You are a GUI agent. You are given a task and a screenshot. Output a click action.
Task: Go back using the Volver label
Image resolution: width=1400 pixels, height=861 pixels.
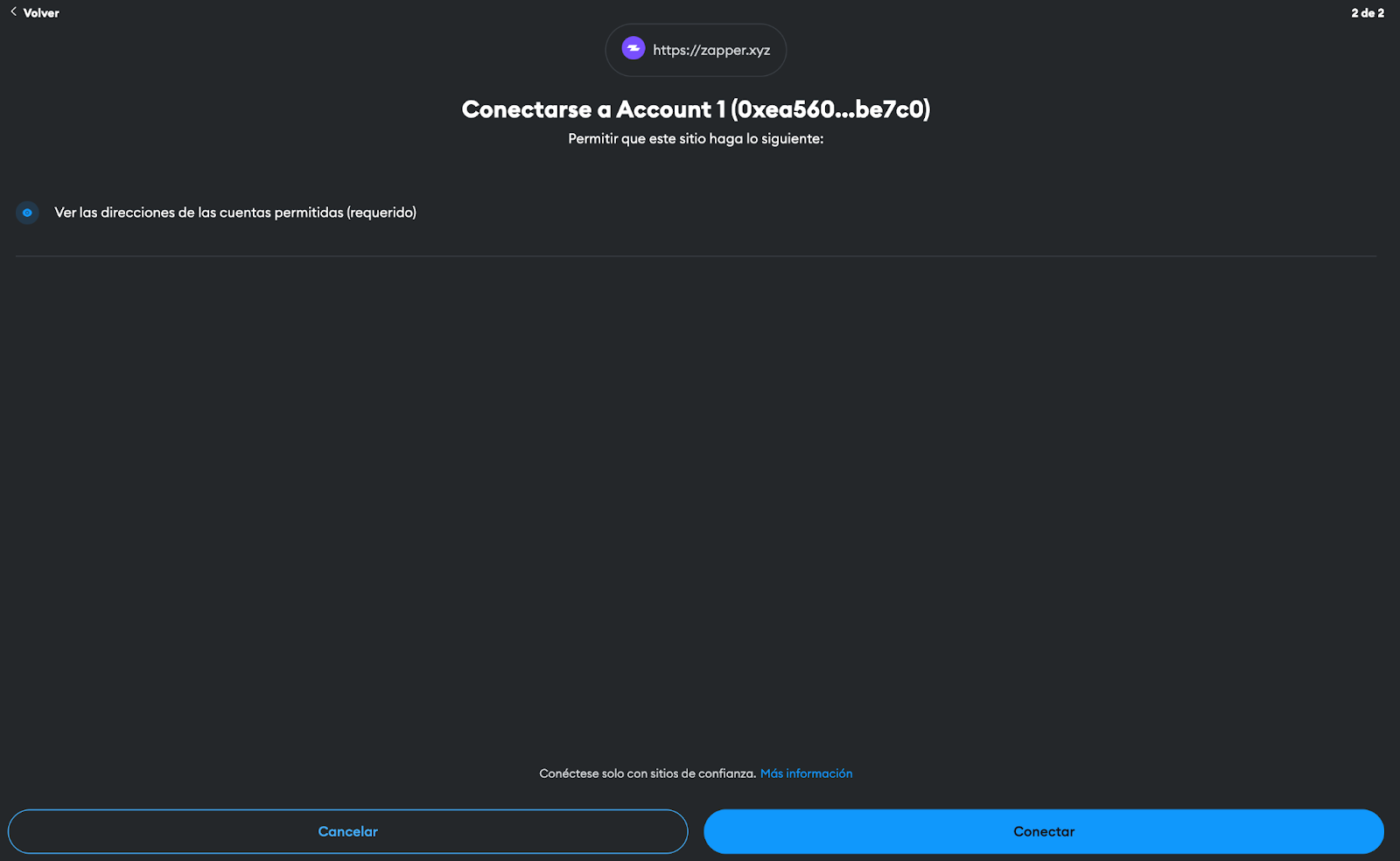pyautogui.click(x=41, y=13)
